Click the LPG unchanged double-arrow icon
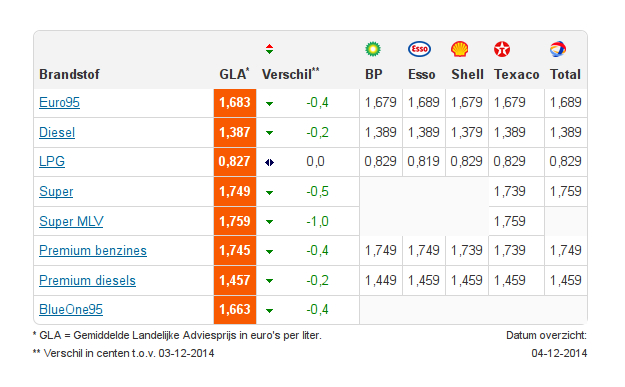Screen dimensions: 625x387 coord(269,162)
